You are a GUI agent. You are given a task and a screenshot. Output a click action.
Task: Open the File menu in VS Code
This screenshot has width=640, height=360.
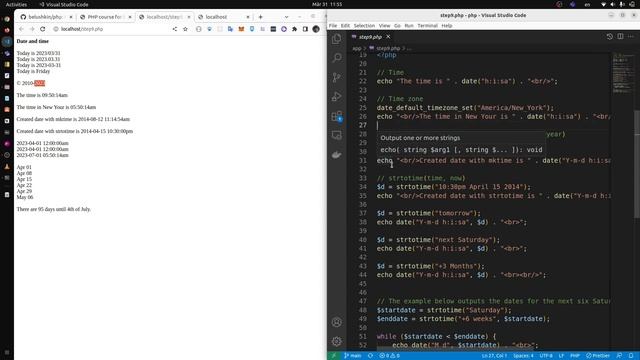pos(333,25)
